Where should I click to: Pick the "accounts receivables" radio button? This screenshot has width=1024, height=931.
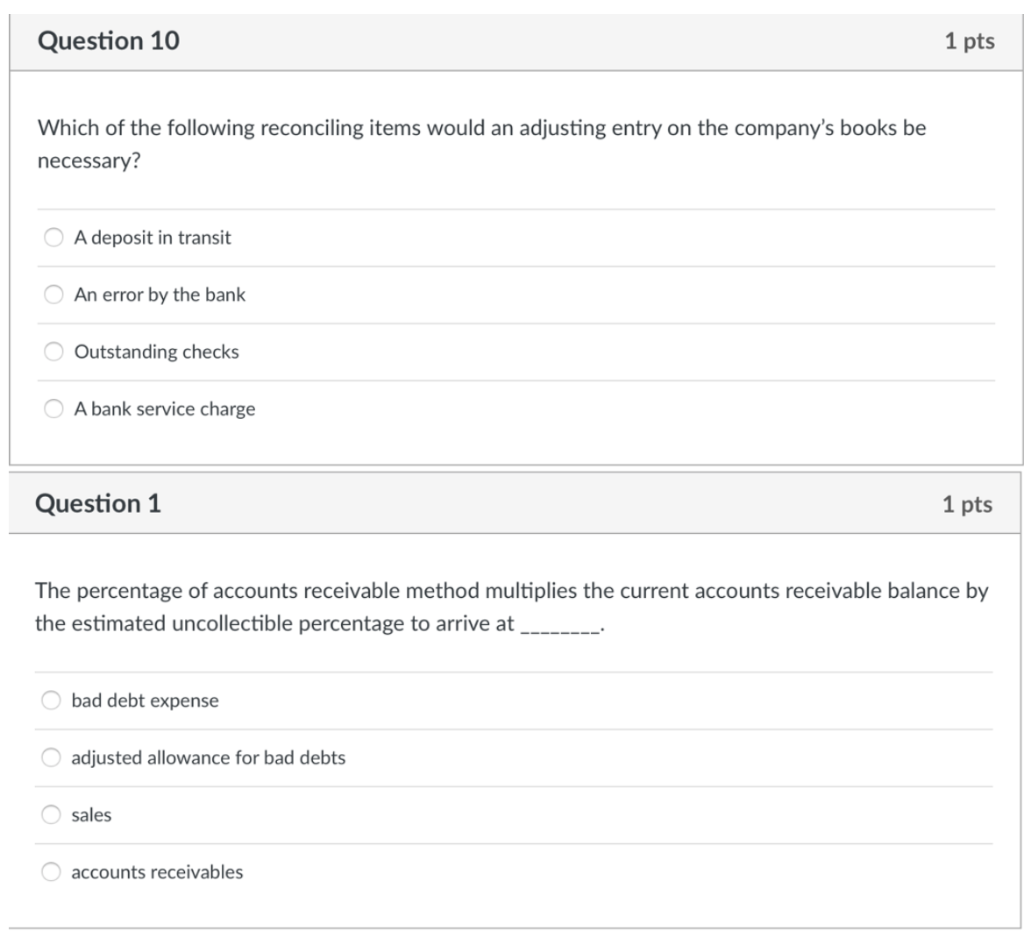tap(51, 872)
